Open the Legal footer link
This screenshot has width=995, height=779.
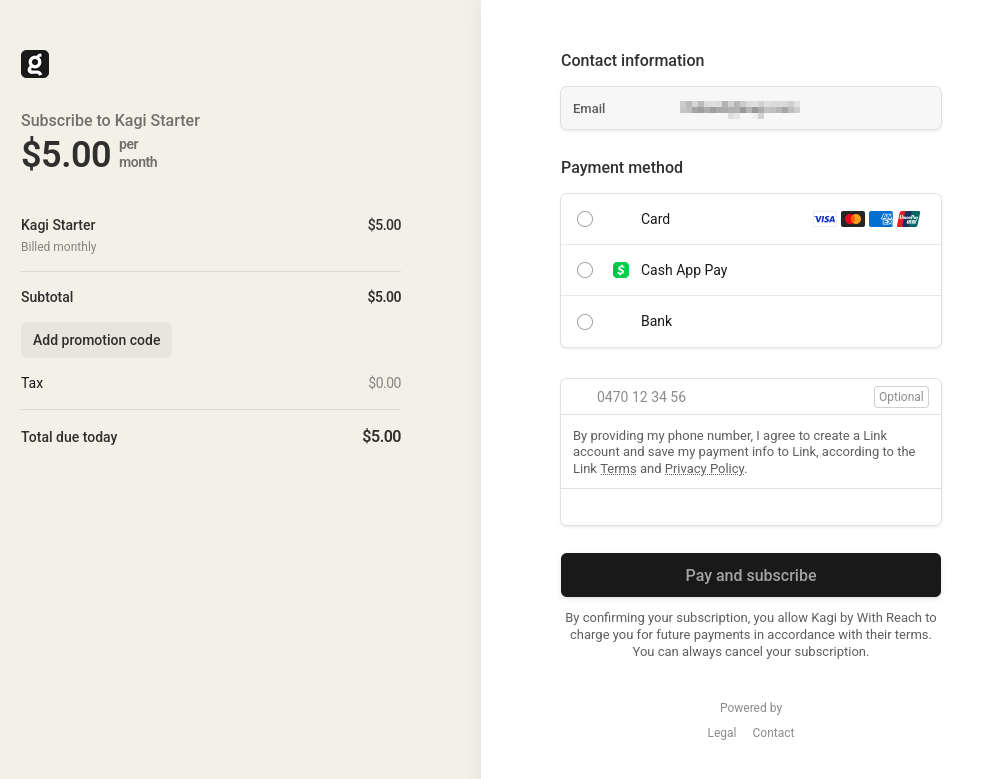[x=721, y=733]
